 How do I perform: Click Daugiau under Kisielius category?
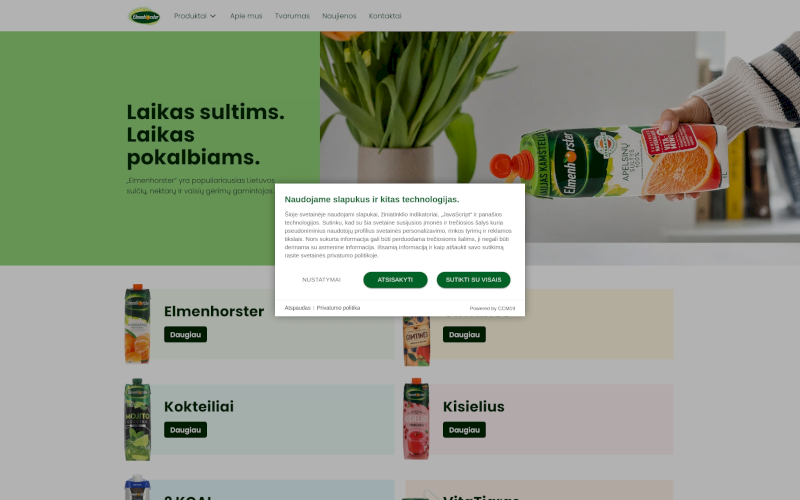pyautogui.click(x=464, y=430)
